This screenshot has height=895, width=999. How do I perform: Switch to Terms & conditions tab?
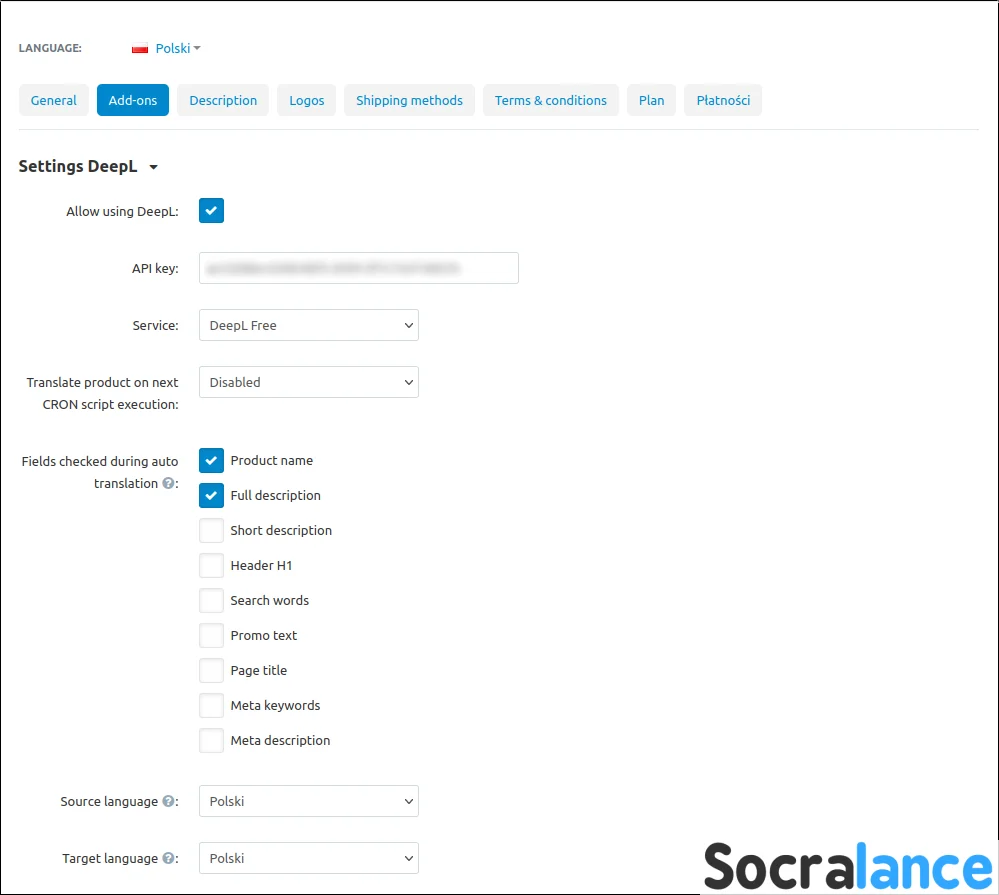[x=550, y=100]
